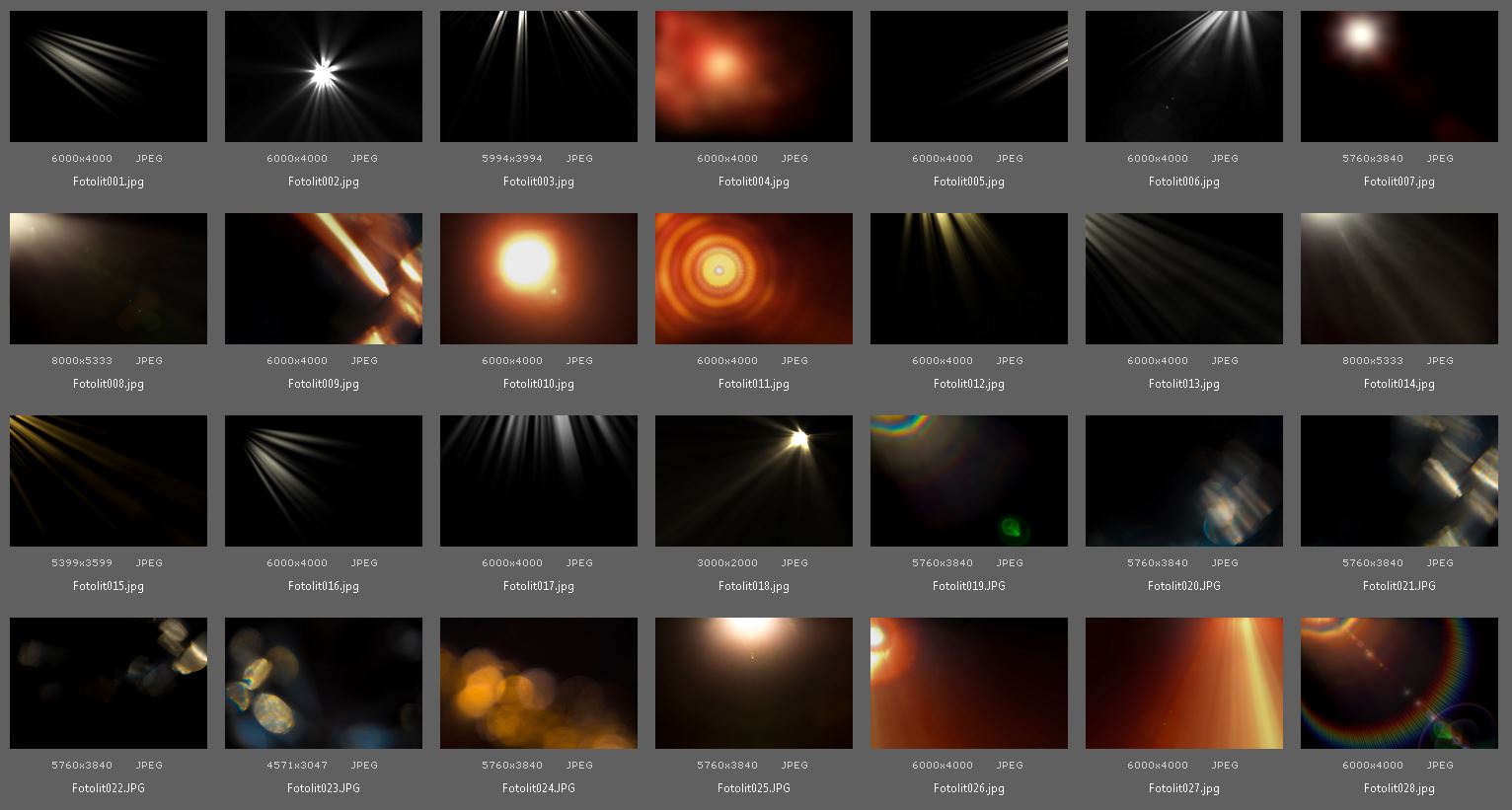
Task: Open the bright sun thumbnail Fotolit010.jpg
Action: tap(538, 278)
